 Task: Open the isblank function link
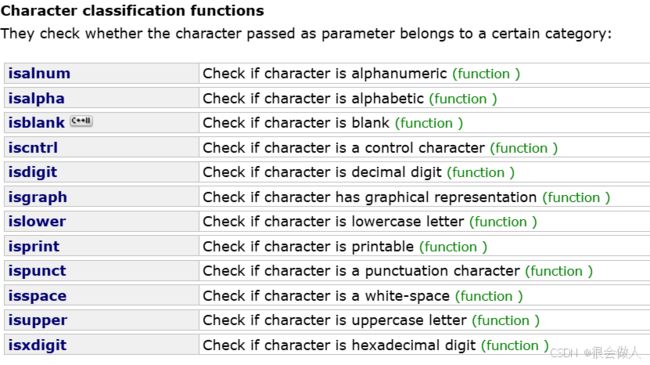(x=36, y=123)
